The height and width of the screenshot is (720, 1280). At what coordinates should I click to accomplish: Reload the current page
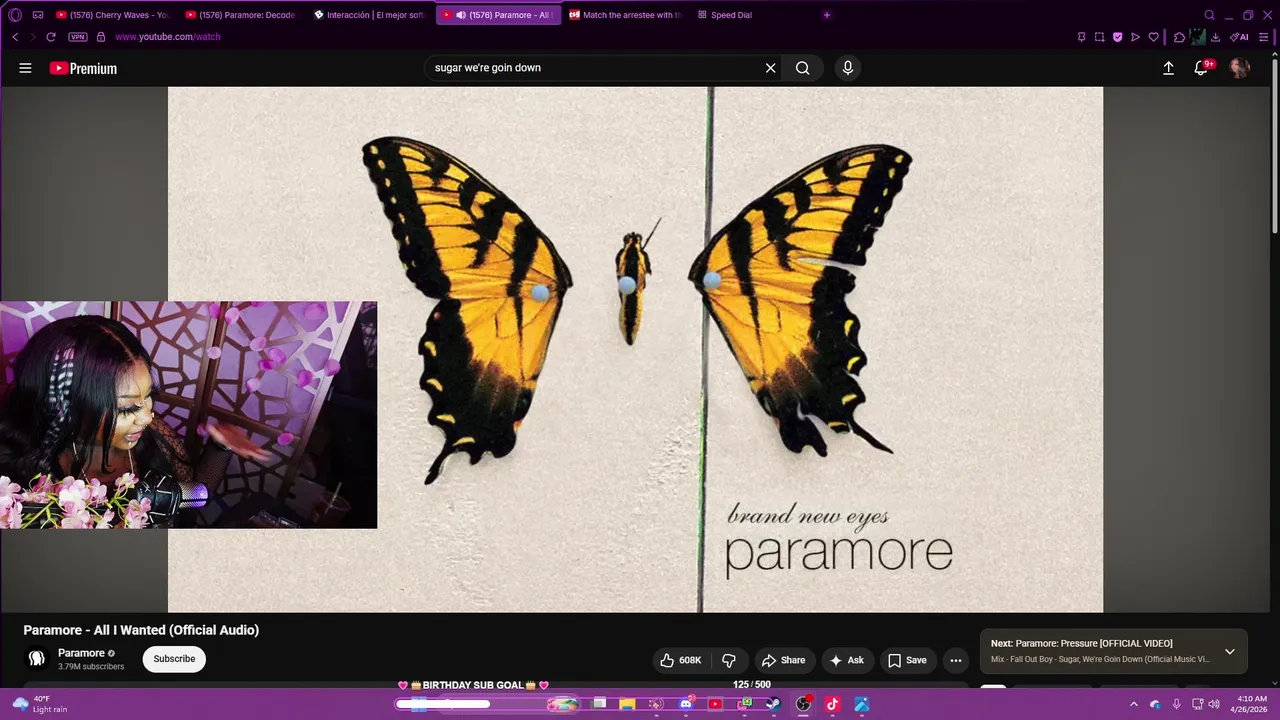tap(51, 37)
